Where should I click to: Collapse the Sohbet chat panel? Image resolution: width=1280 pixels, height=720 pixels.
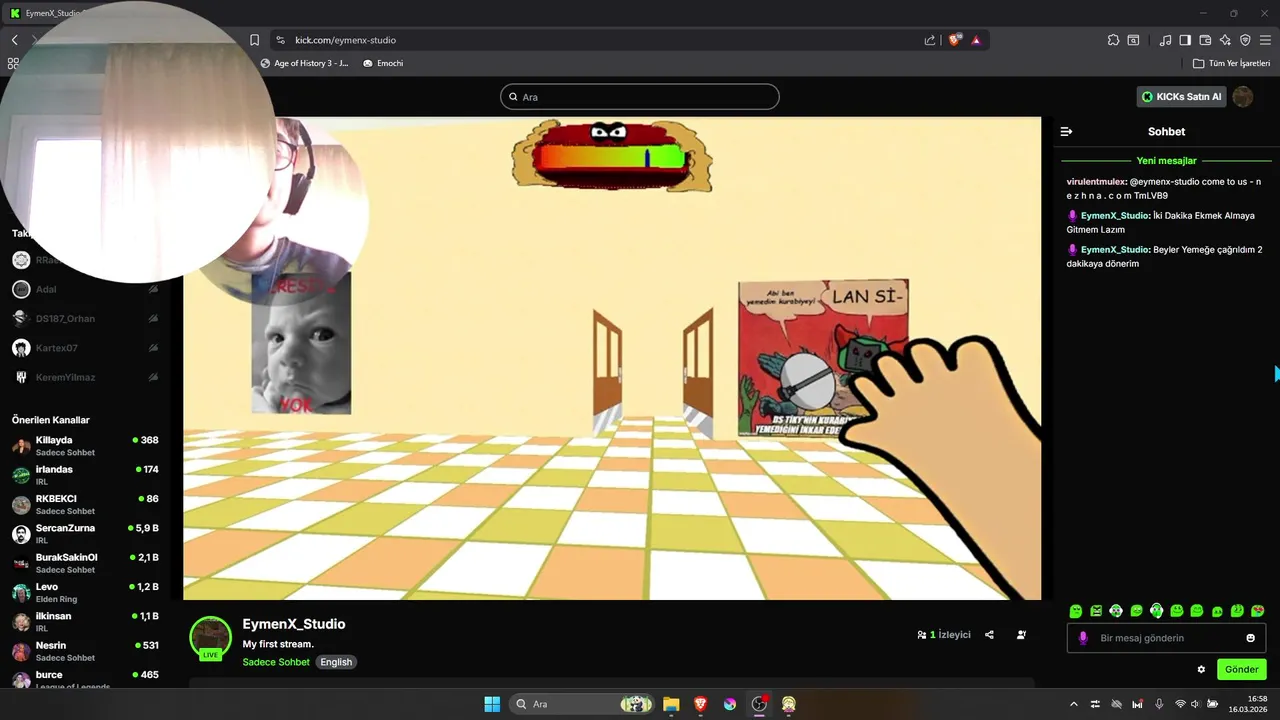pos(1067,131)
